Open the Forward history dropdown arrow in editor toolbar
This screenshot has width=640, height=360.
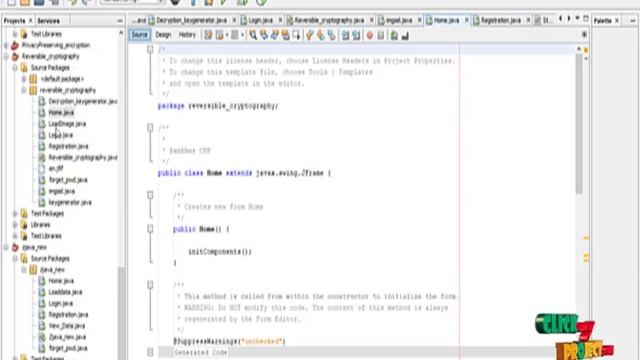tap(242, 36)
